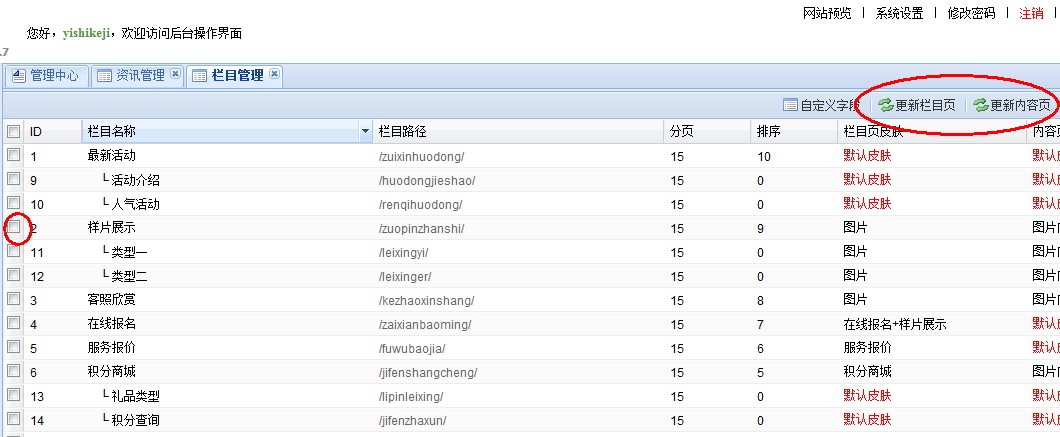Click the red 注销 logout link
Screen dimensions: 1060x437
coord(1031,13)
